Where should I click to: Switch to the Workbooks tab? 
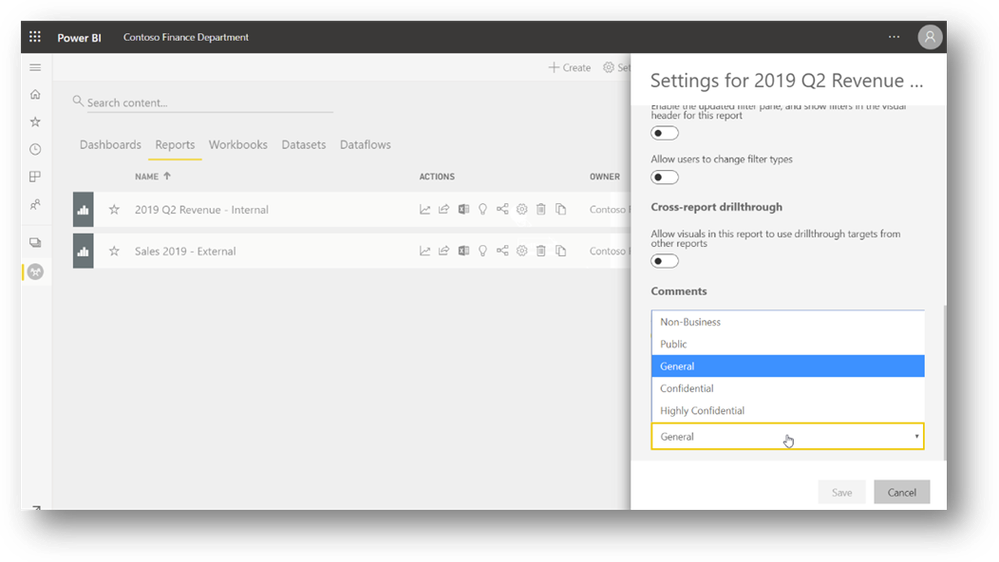238,145
